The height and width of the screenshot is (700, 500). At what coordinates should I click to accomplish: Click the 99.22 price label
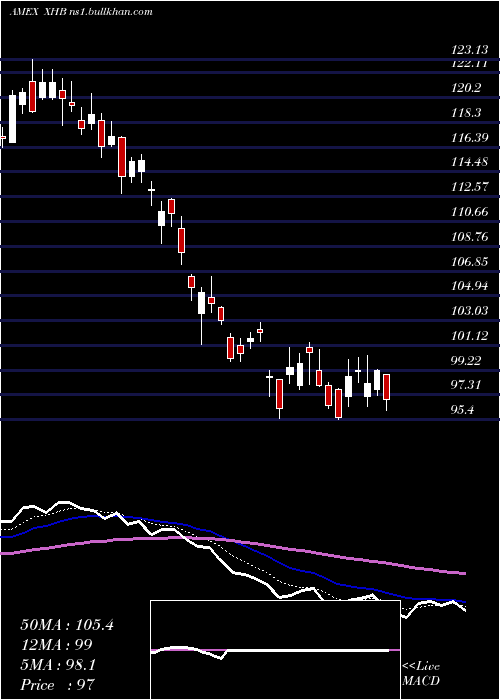466,361
